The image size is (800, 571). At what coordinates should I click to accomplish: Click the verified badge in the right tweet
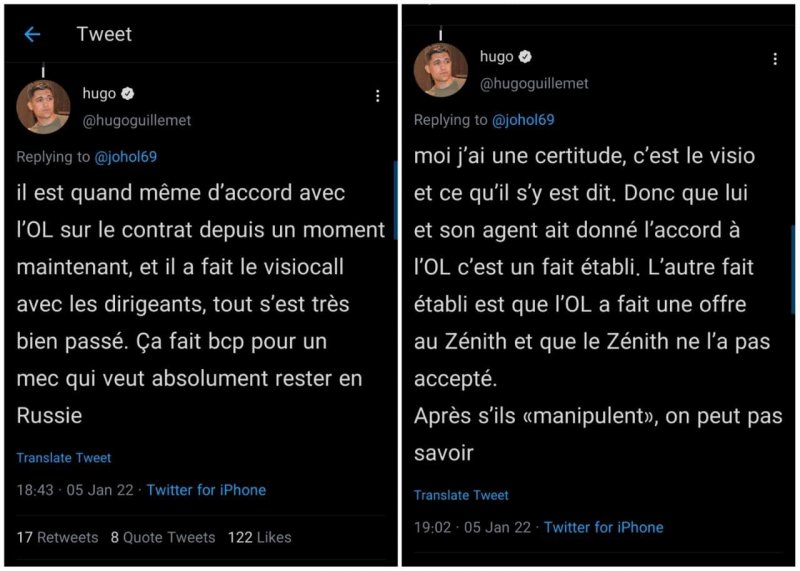[526, 57]
